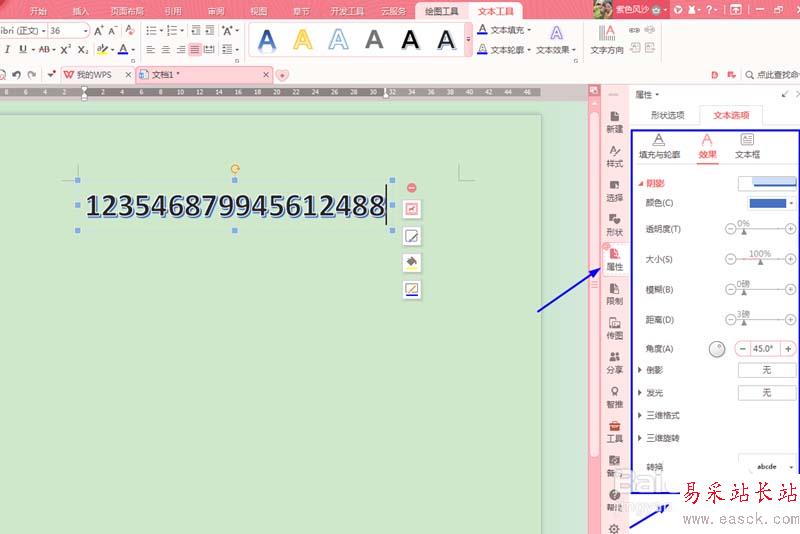Screen dimensions: 800x534
Task: Apply superscript X² formatting
Action: (66, 49)
